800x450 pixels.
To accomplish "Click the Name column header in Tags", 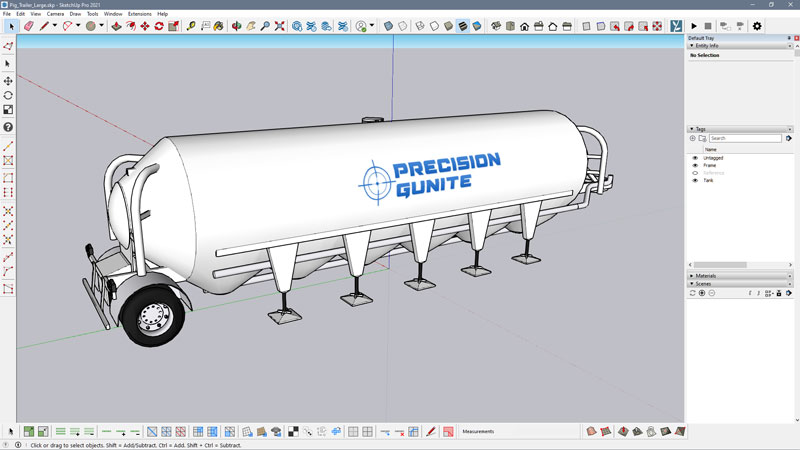I will pyautogui.click(x=710, y=149).
